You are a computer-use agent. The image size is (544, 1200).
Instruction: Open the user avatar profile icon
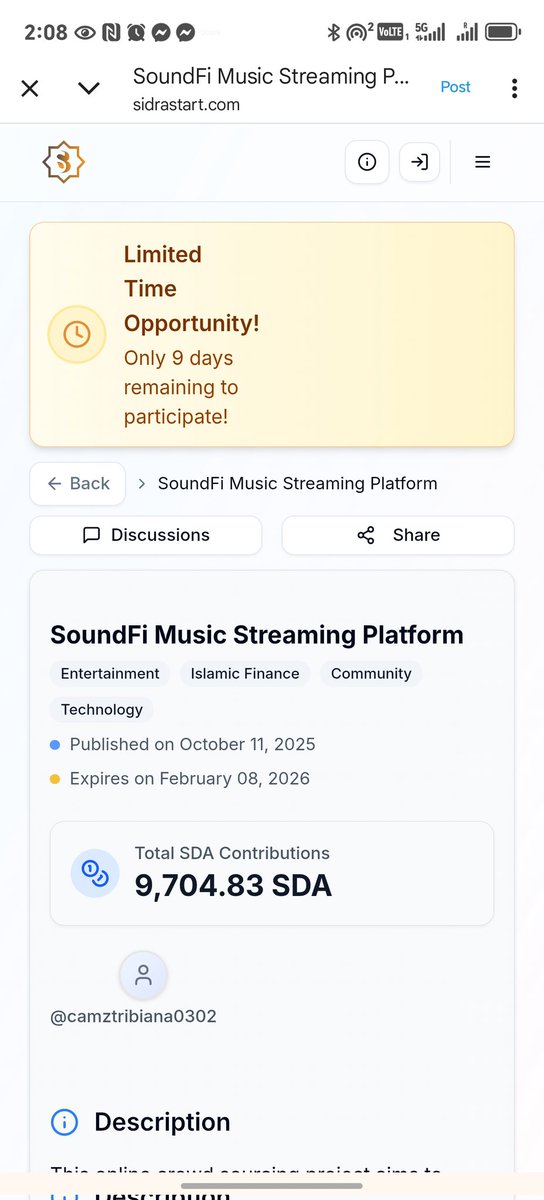point(143,975)
